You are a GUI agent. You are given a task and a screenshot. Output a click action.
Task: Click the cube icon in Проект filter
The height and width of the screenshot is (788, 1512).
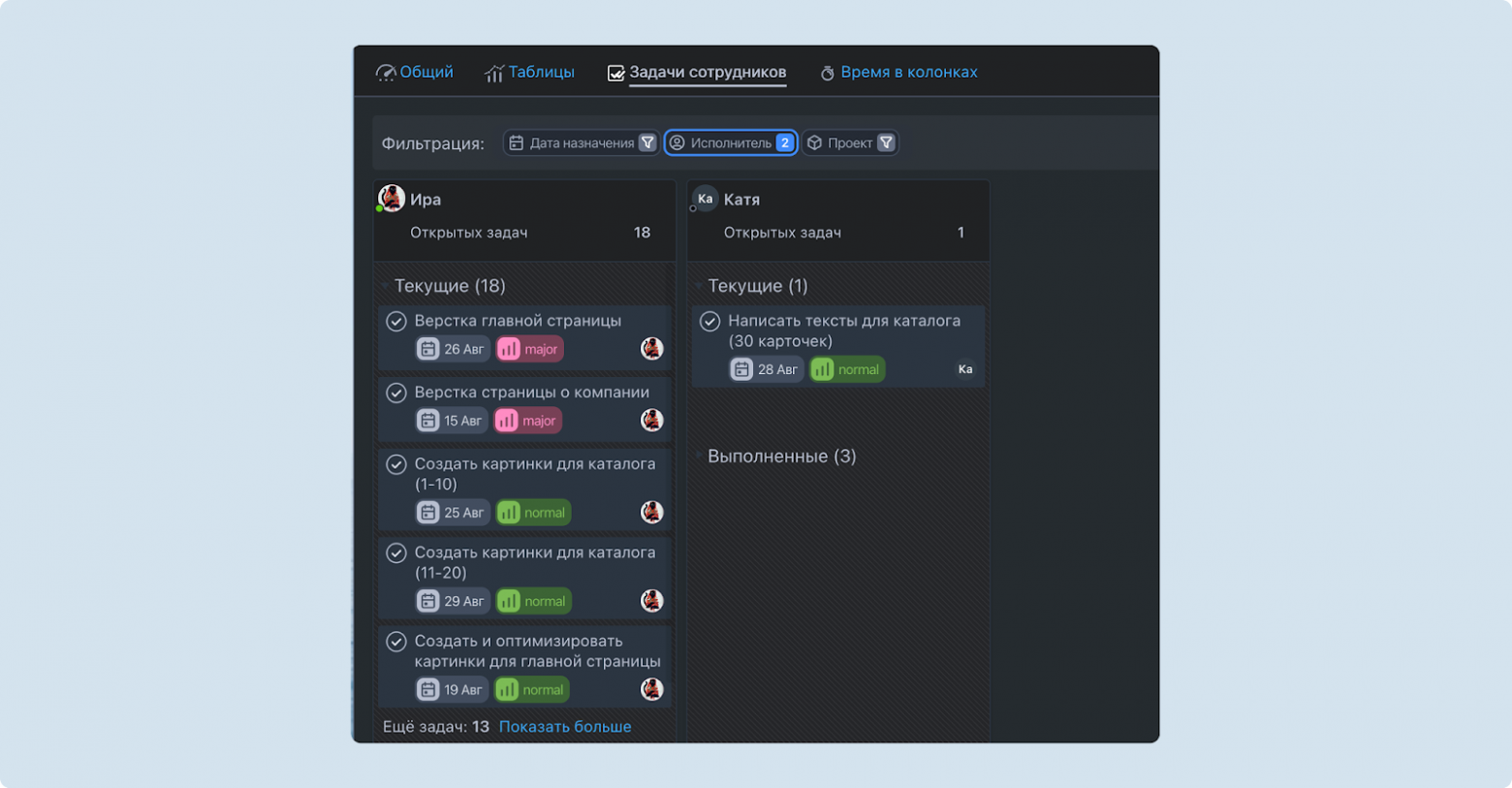[x=815, y=143]
